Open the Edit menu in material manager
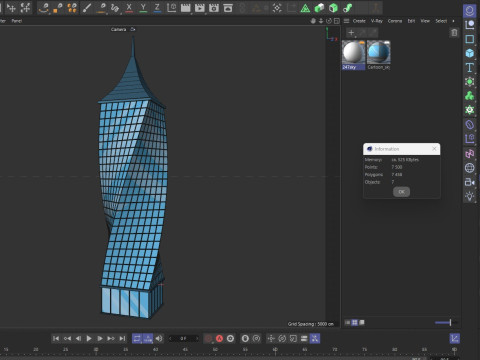 411,21
